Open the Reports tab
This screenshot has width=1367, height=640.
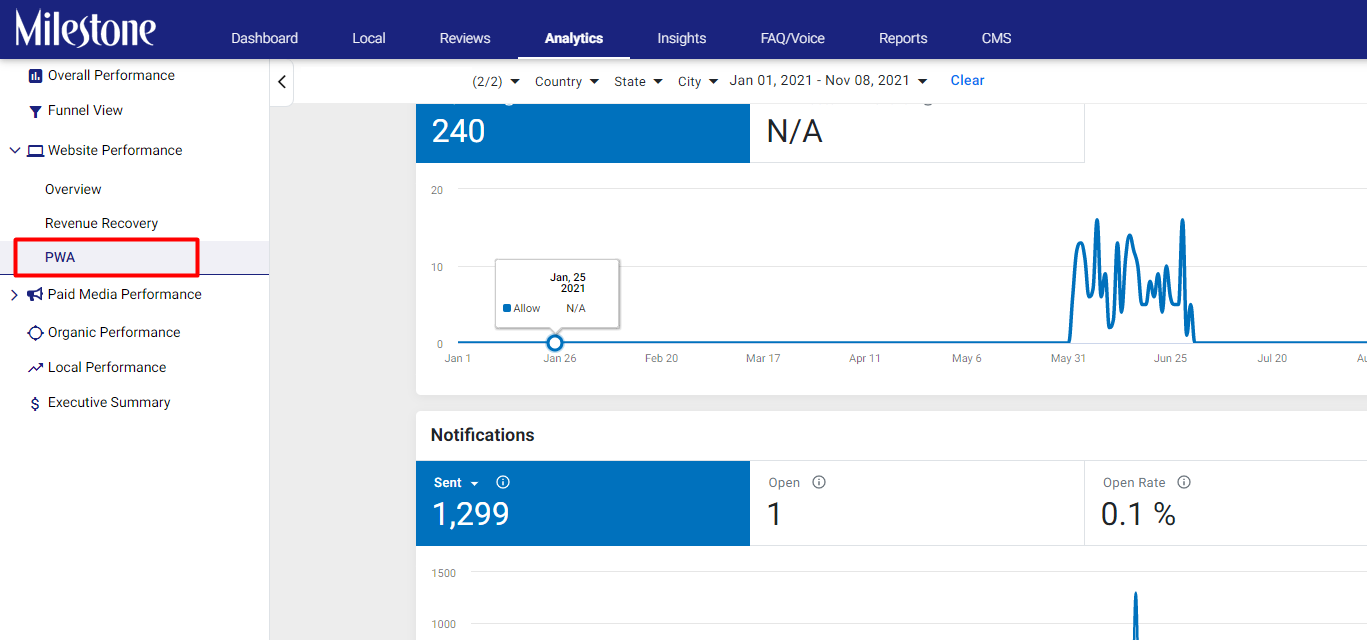tap(903, 38)
